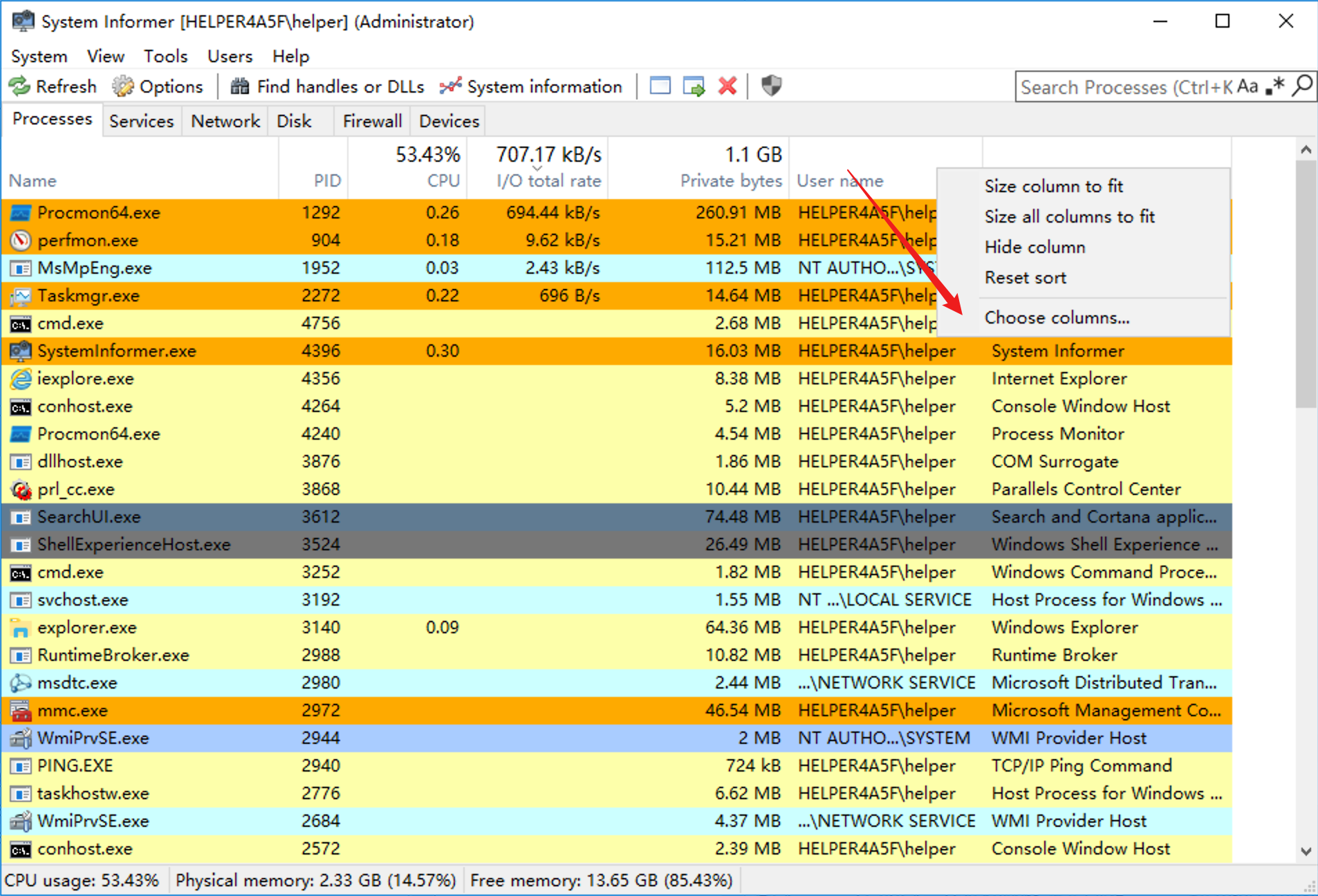Select the explorer.exe process row

[87, 627]
